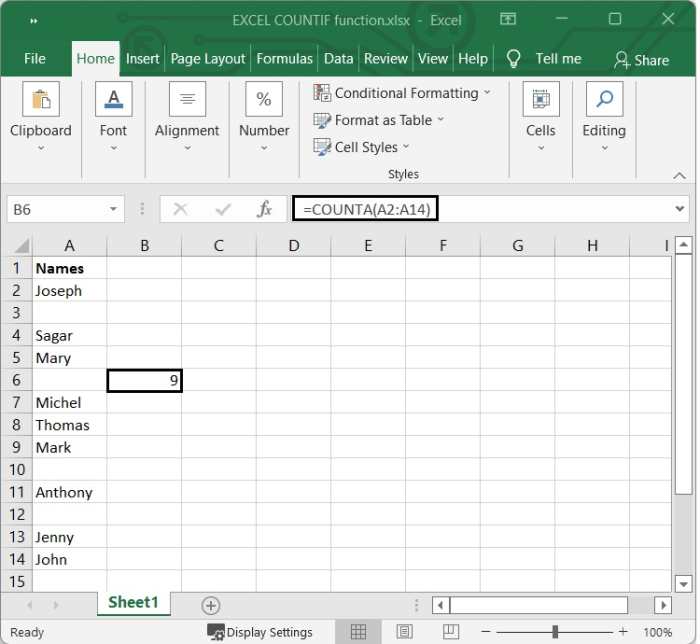The height and width of the screenshot is (644, 700).
Task: Confirm formula entry with checkmark icon
Action: (x=223, y=209)
